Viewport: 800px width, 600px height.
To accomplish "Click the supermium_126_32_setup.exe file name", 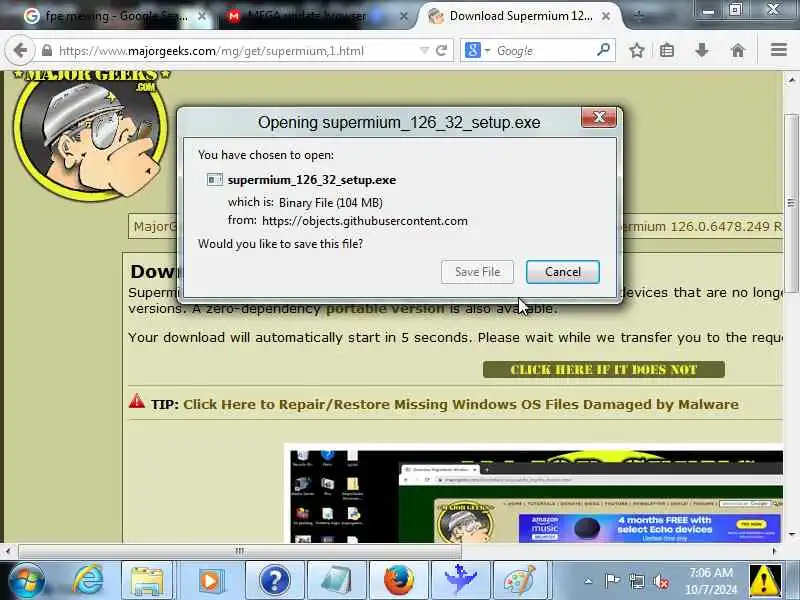I will click(x=312, y=180).
